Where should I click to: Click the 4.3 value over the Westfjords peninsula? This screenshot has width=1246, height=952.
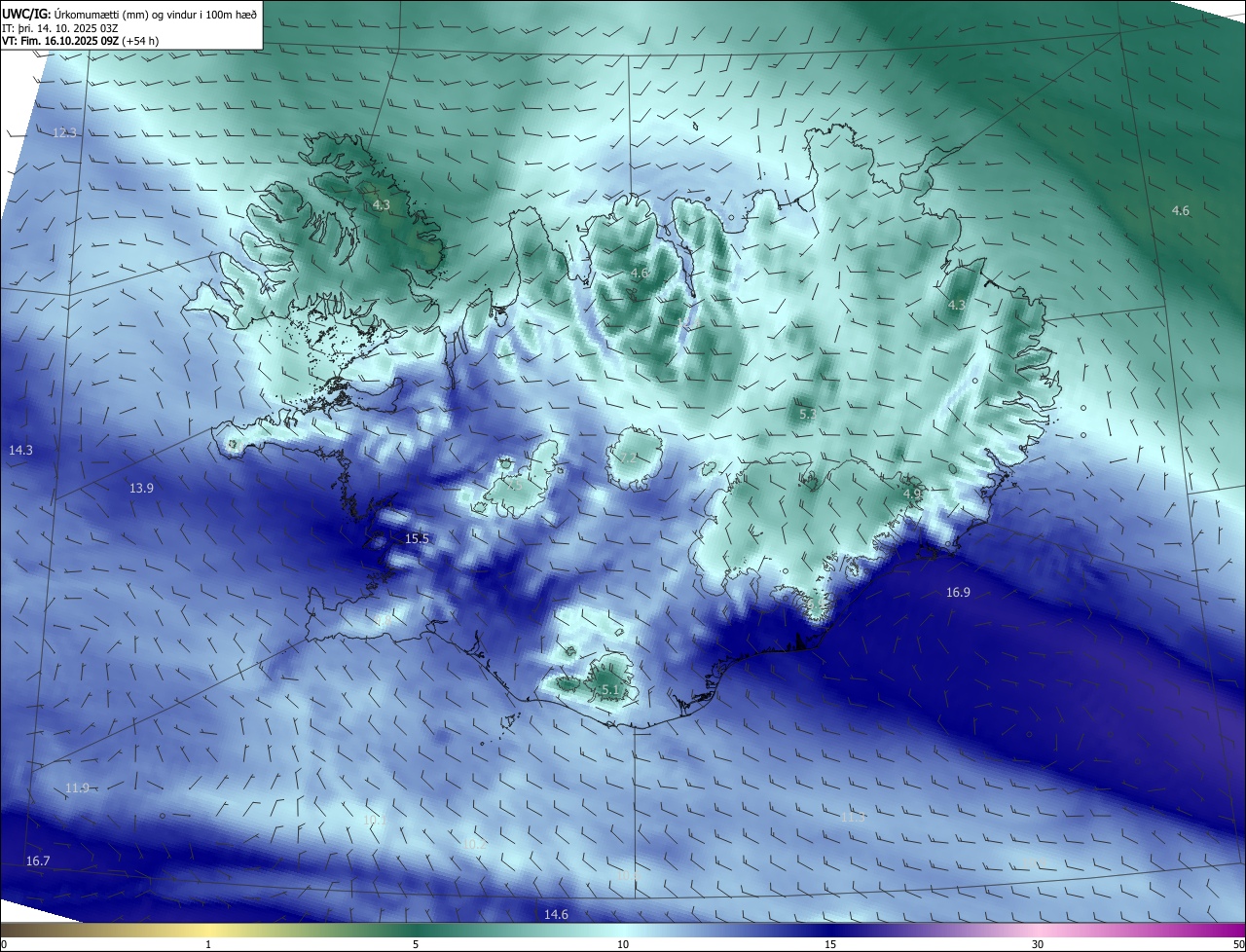[381, 204]
